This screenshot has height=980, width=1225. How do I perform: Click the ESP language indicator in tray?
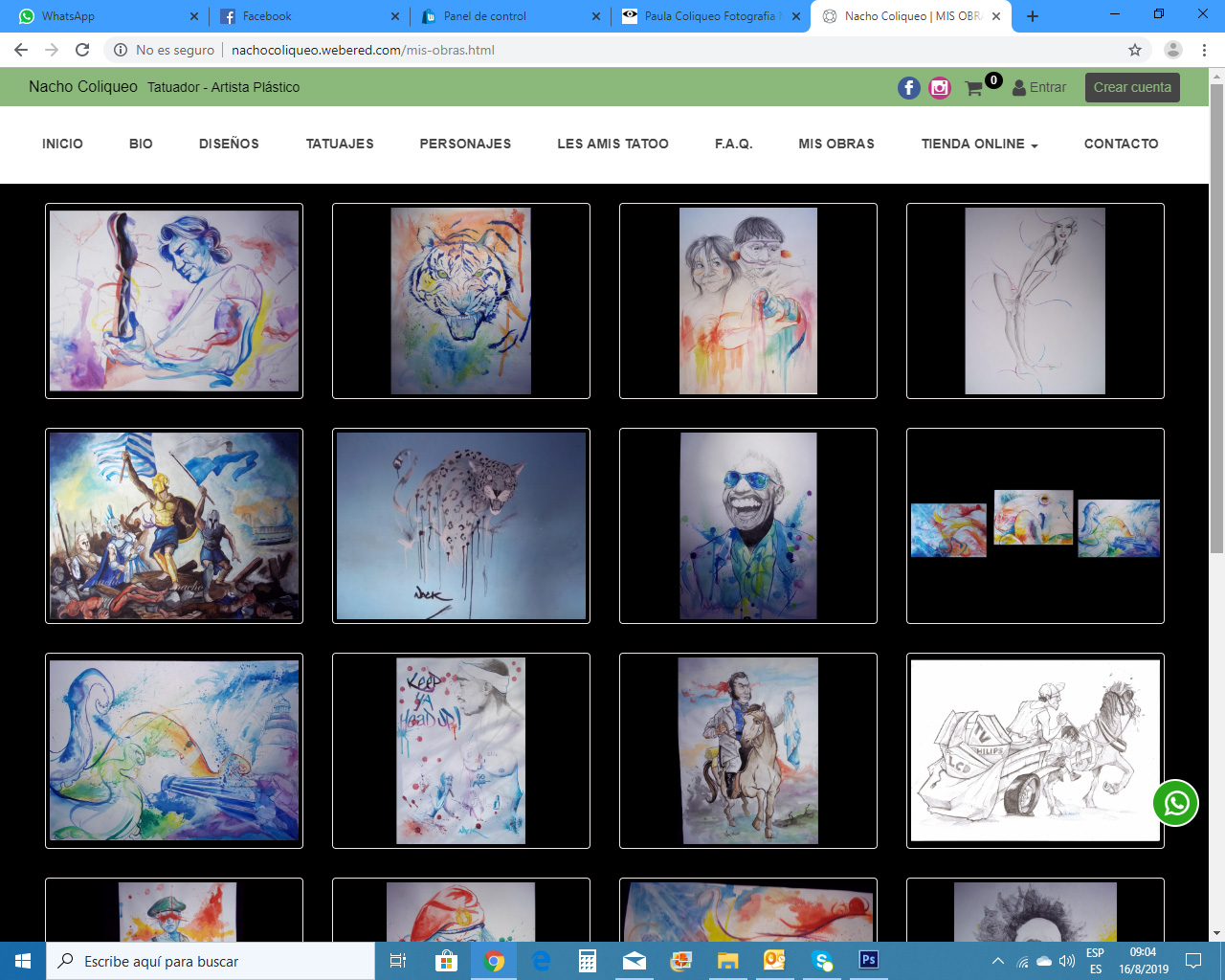1095,961
